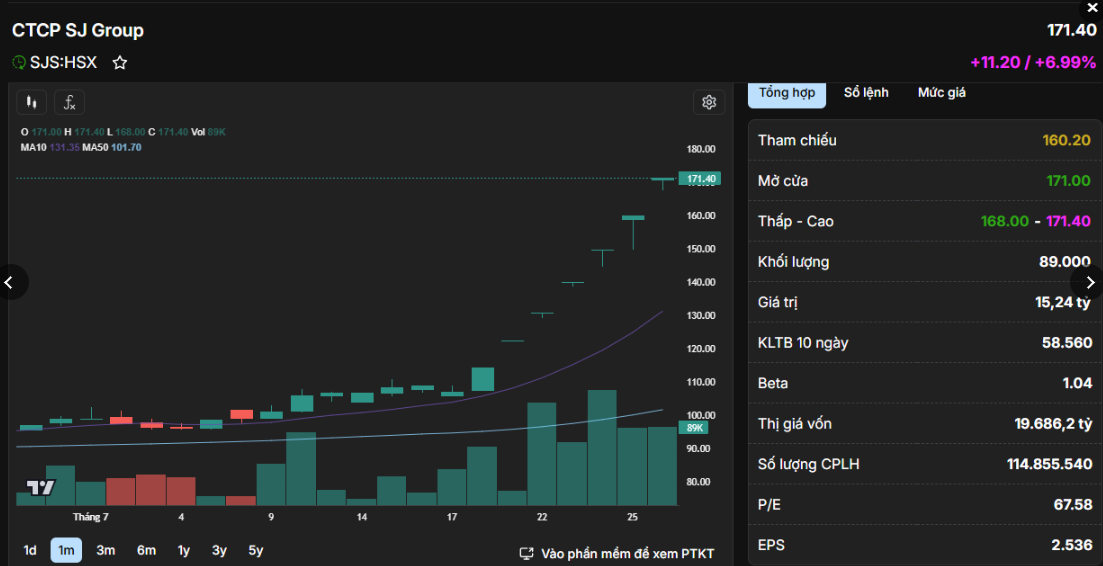Viewport: 1103px width, 566px height.
Task: Click the MA50 indicator legend
Action: click(112, 148)
